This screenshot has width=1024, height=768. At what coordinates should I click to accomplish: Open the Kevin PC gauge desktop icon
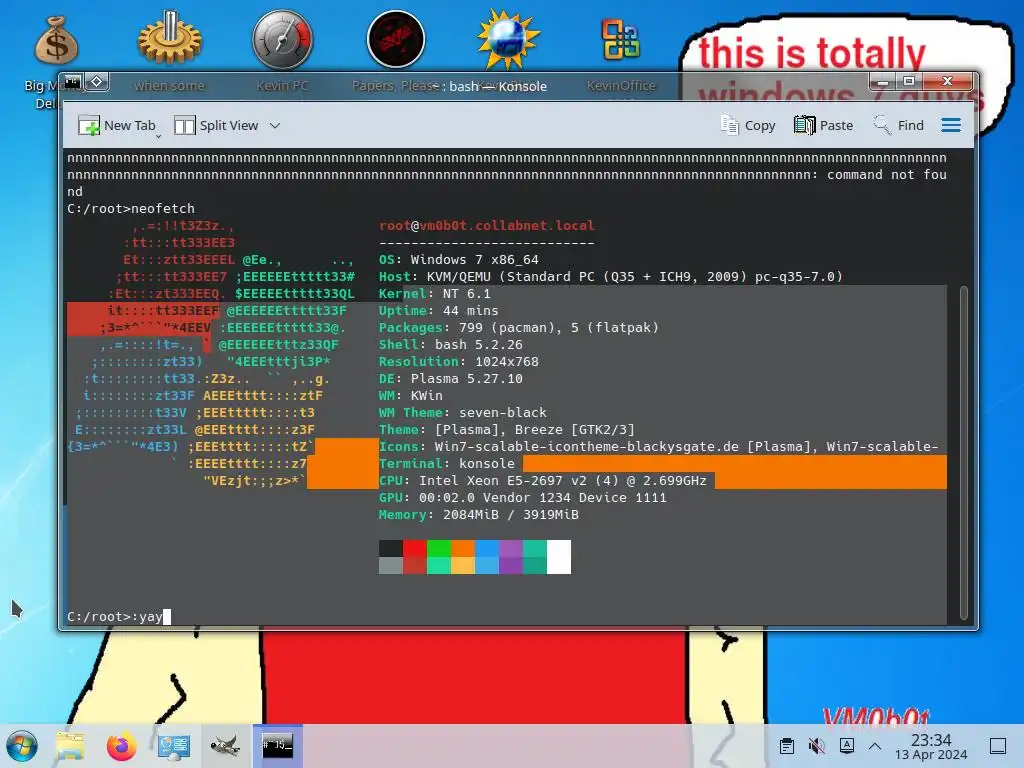(282, 39)
